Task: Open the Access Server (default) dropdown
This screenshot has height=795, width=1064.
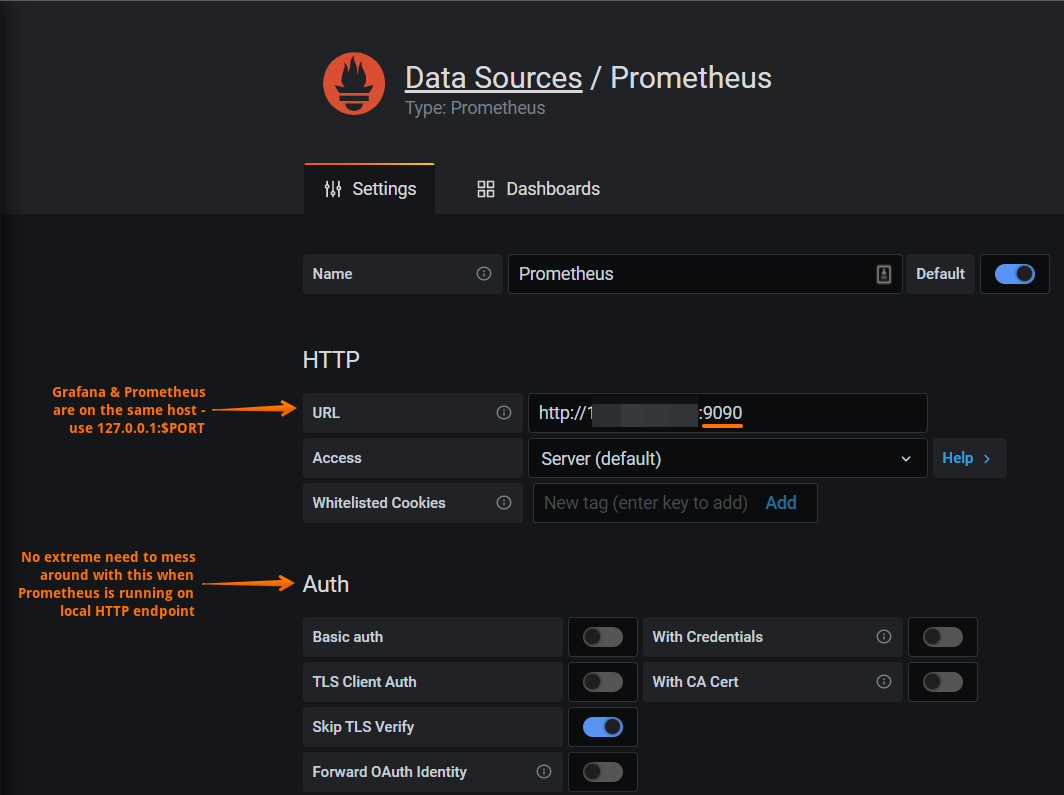Action: point(727,459)
